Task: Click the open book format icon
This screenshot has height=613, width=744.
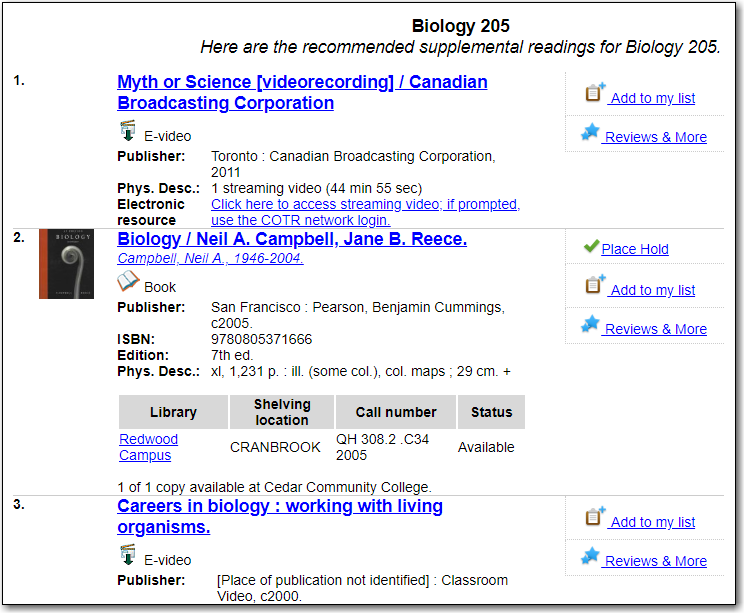Action: point(128,281)
